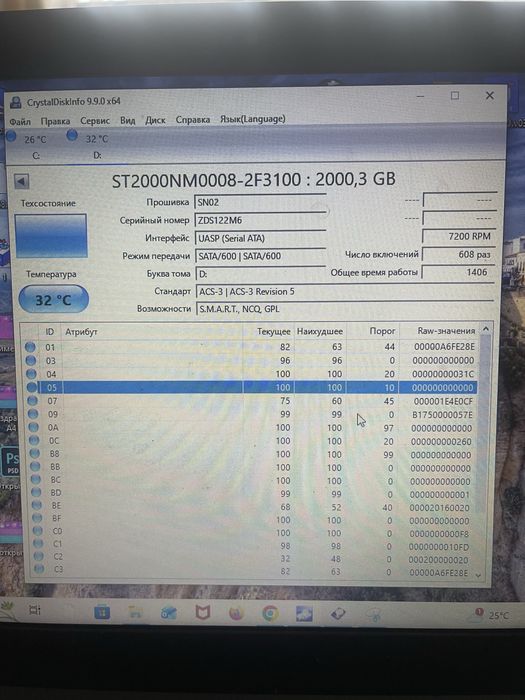Open the Вид menu
The image size is (525, 700).
tap(128, 121)
